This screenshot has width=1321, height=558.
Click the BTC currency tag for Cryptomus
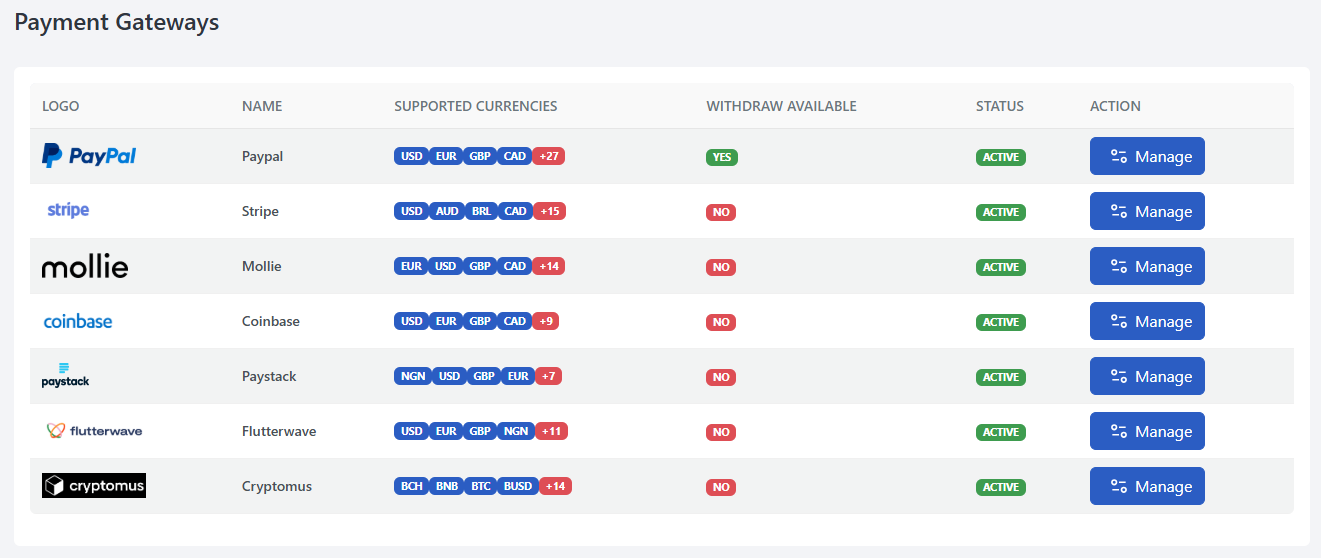point(480,486)
